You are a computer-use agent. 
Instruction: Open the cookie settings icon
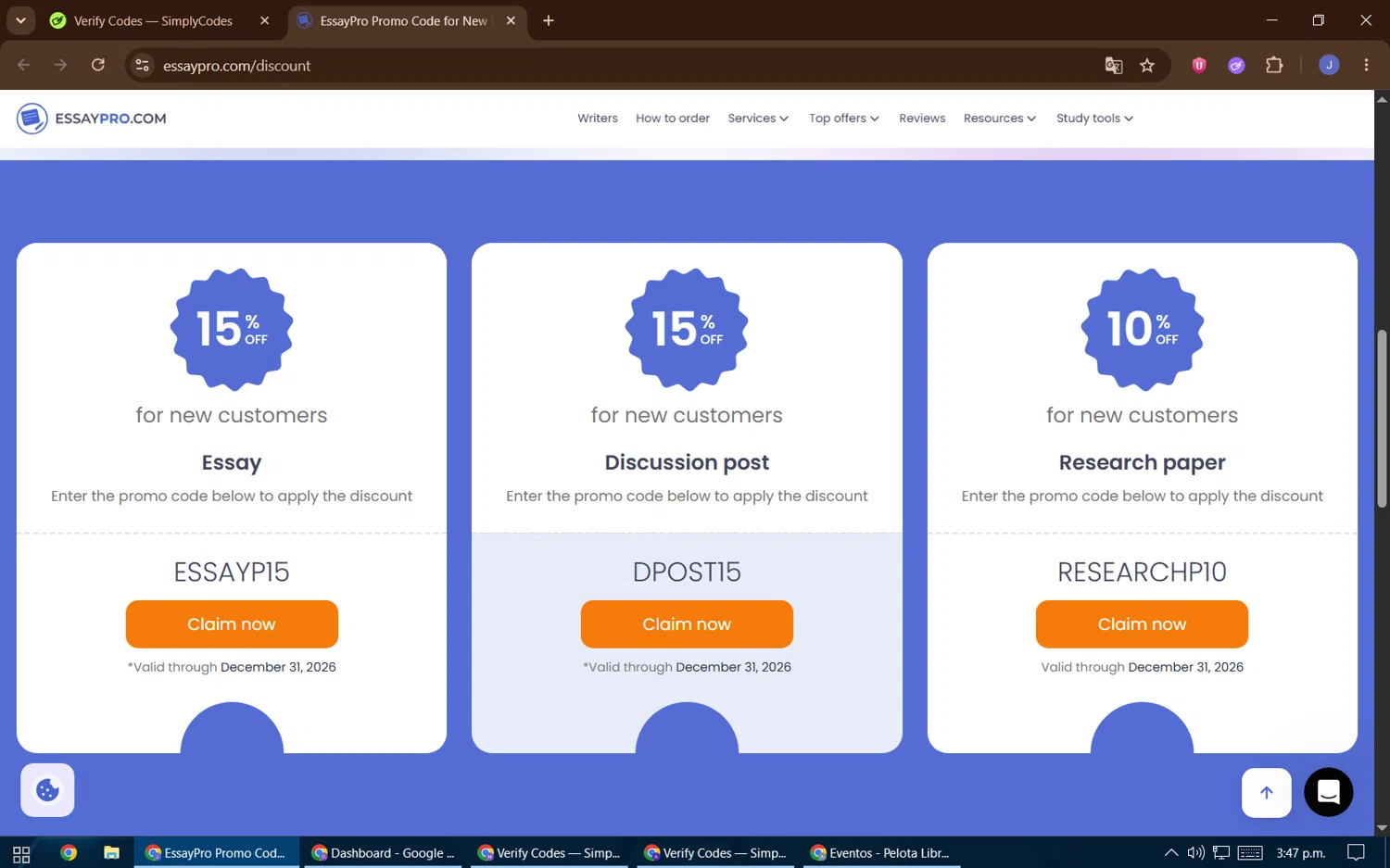point(47,790)
